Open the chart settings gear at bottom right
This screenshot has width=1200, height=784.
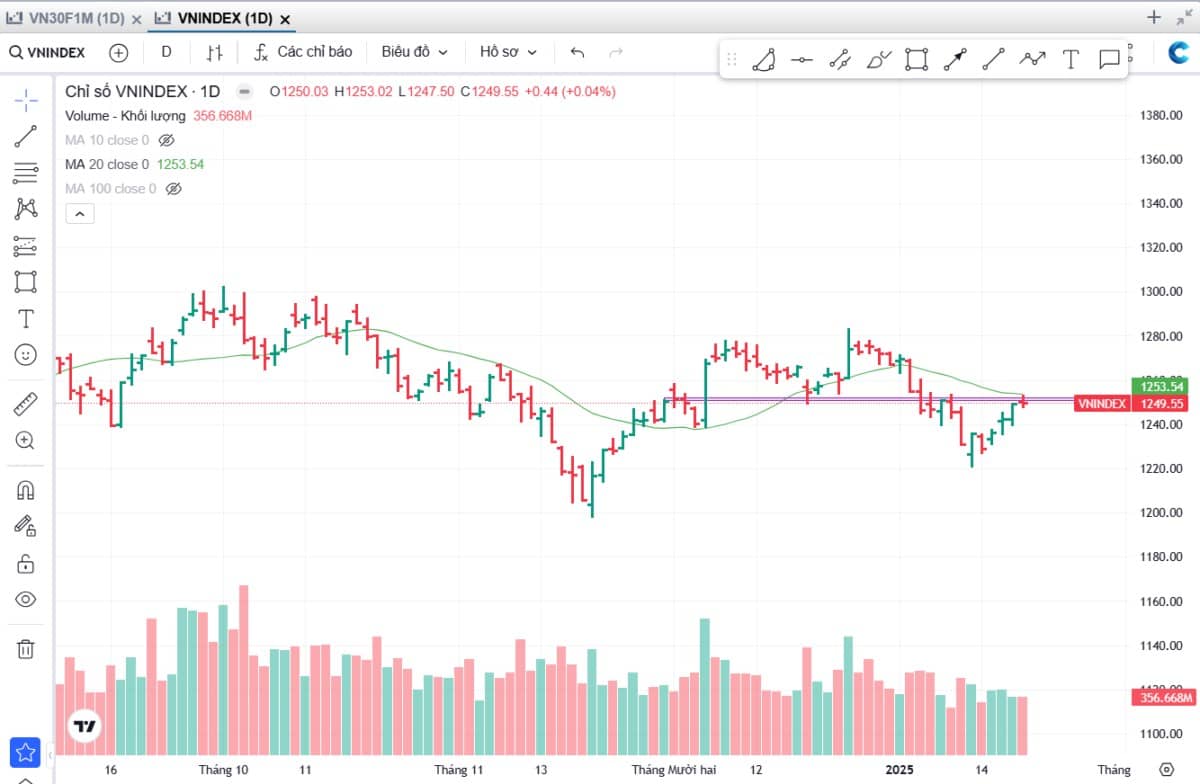1165,769
